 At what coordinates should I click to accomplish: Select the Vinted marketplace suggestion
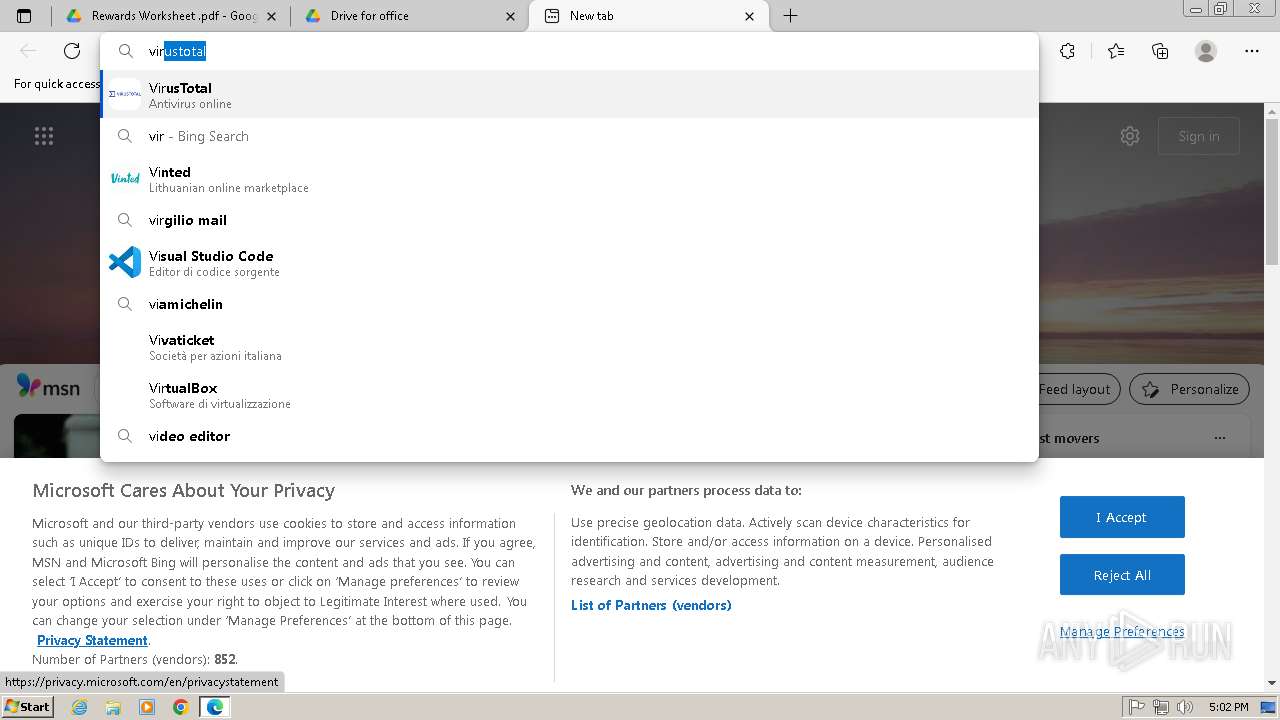tap(569, 179)
